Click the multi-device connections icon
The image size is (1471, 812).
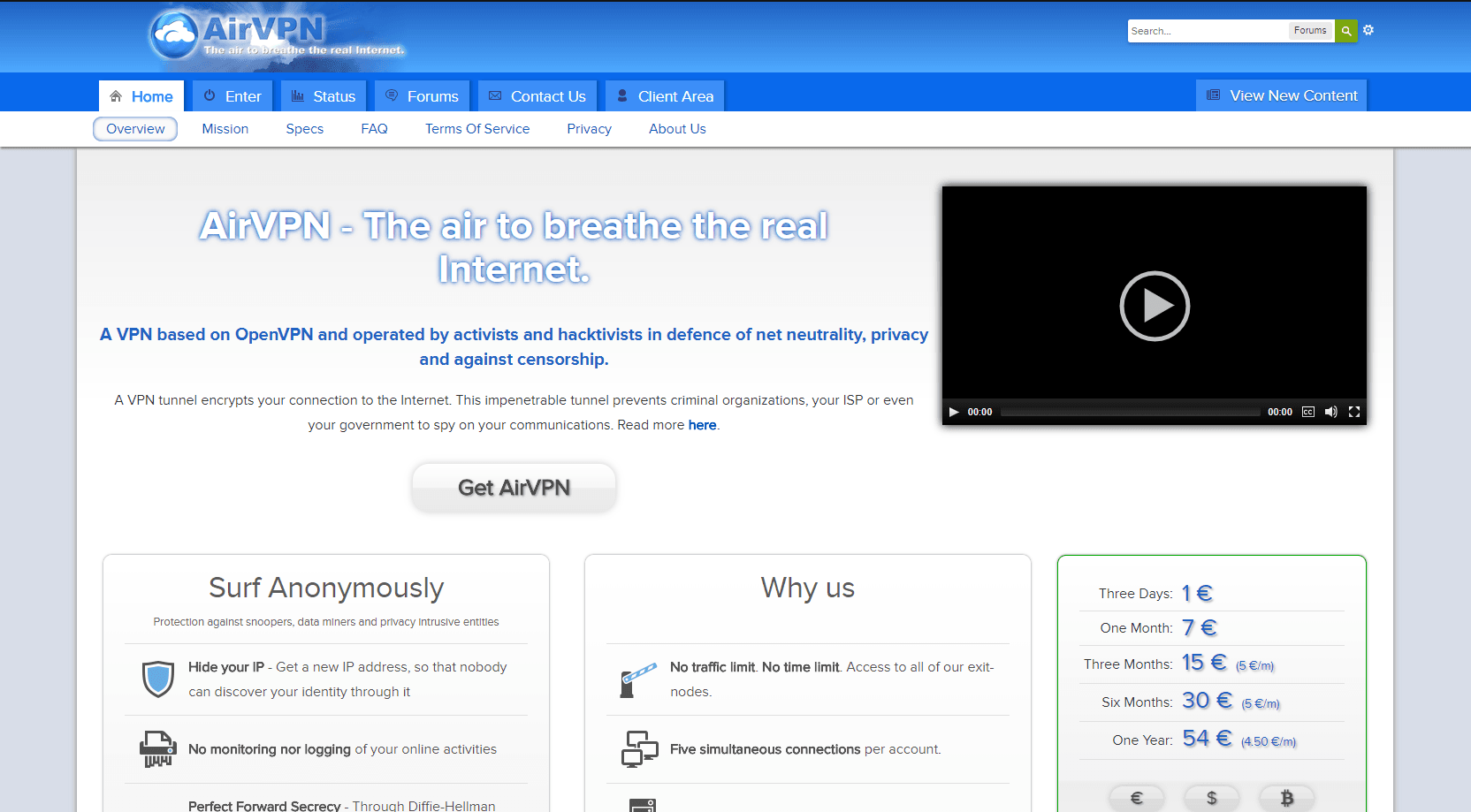pyautogui.click(x=639, y=749)
